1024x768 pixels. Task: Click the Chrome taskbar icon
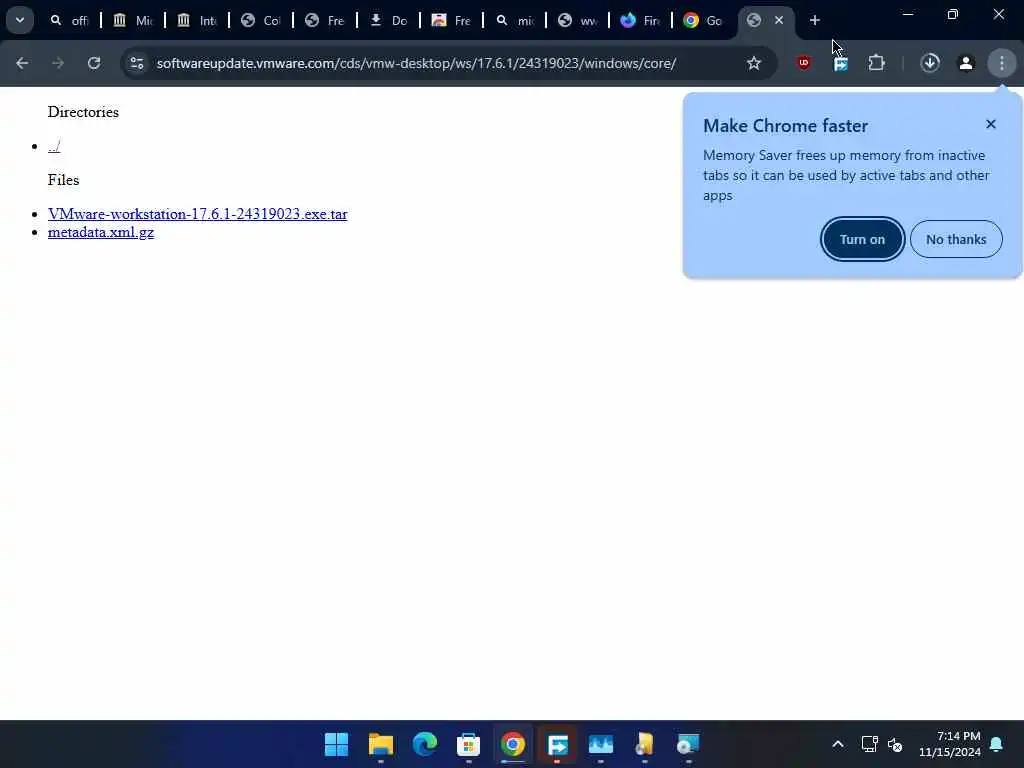pos(513,744)
